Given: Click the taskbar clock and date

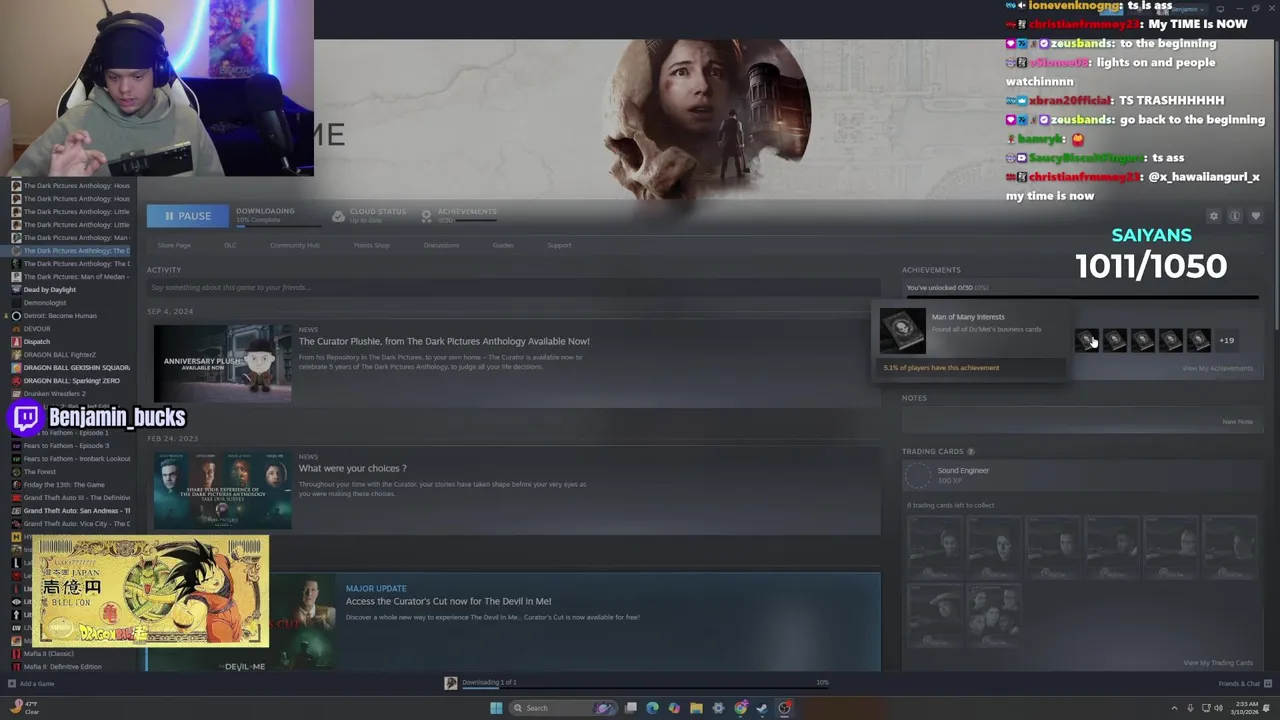Looking at the screenshot, I should (x=1246, y=708).
